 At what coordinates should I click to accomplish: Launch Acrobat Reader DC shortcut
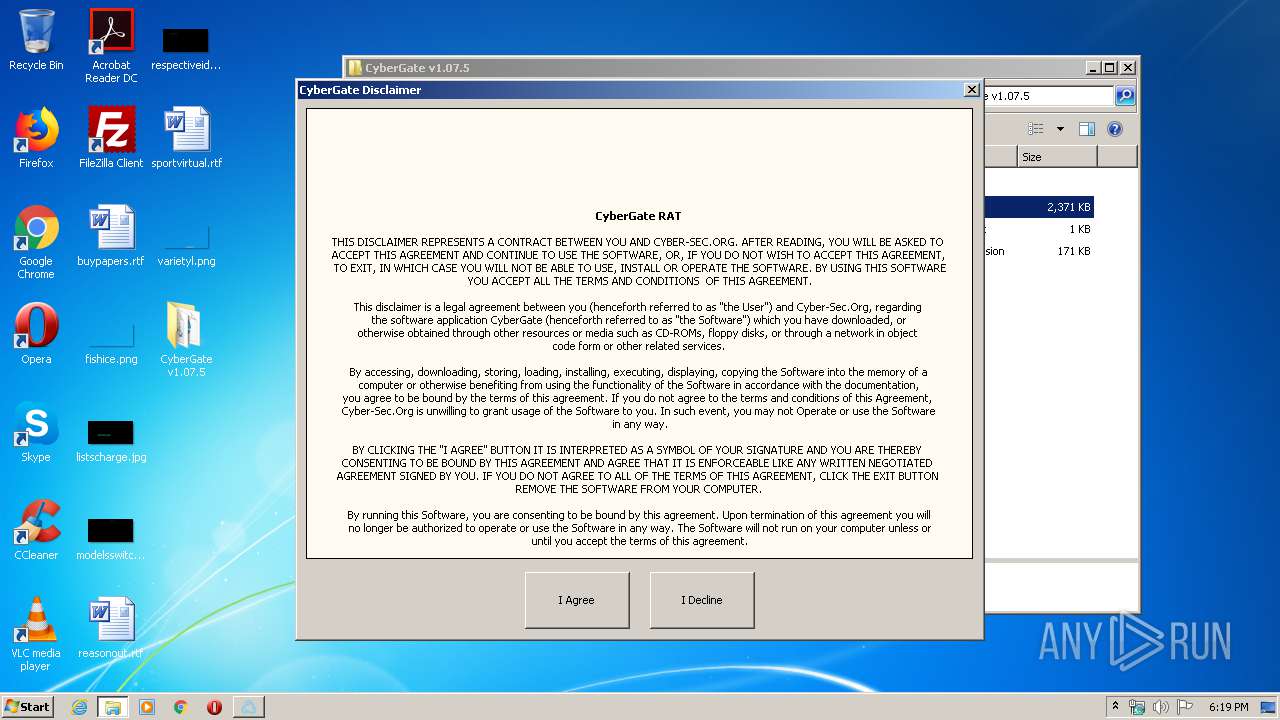tap(111, 46)
